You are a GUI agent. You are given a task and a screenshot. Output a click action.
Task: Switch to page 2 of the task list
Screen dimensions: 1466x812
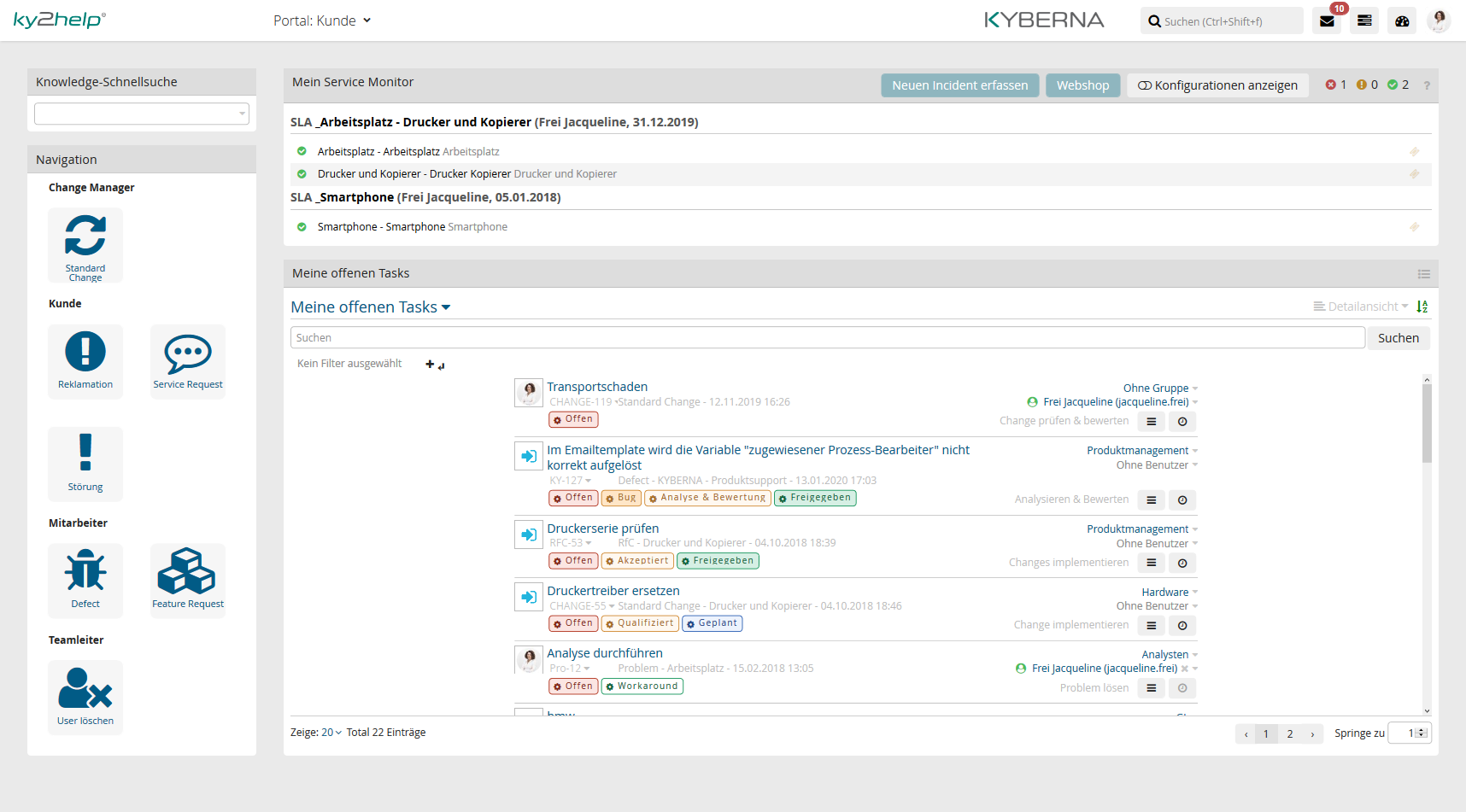click(x=1290, y=733)
